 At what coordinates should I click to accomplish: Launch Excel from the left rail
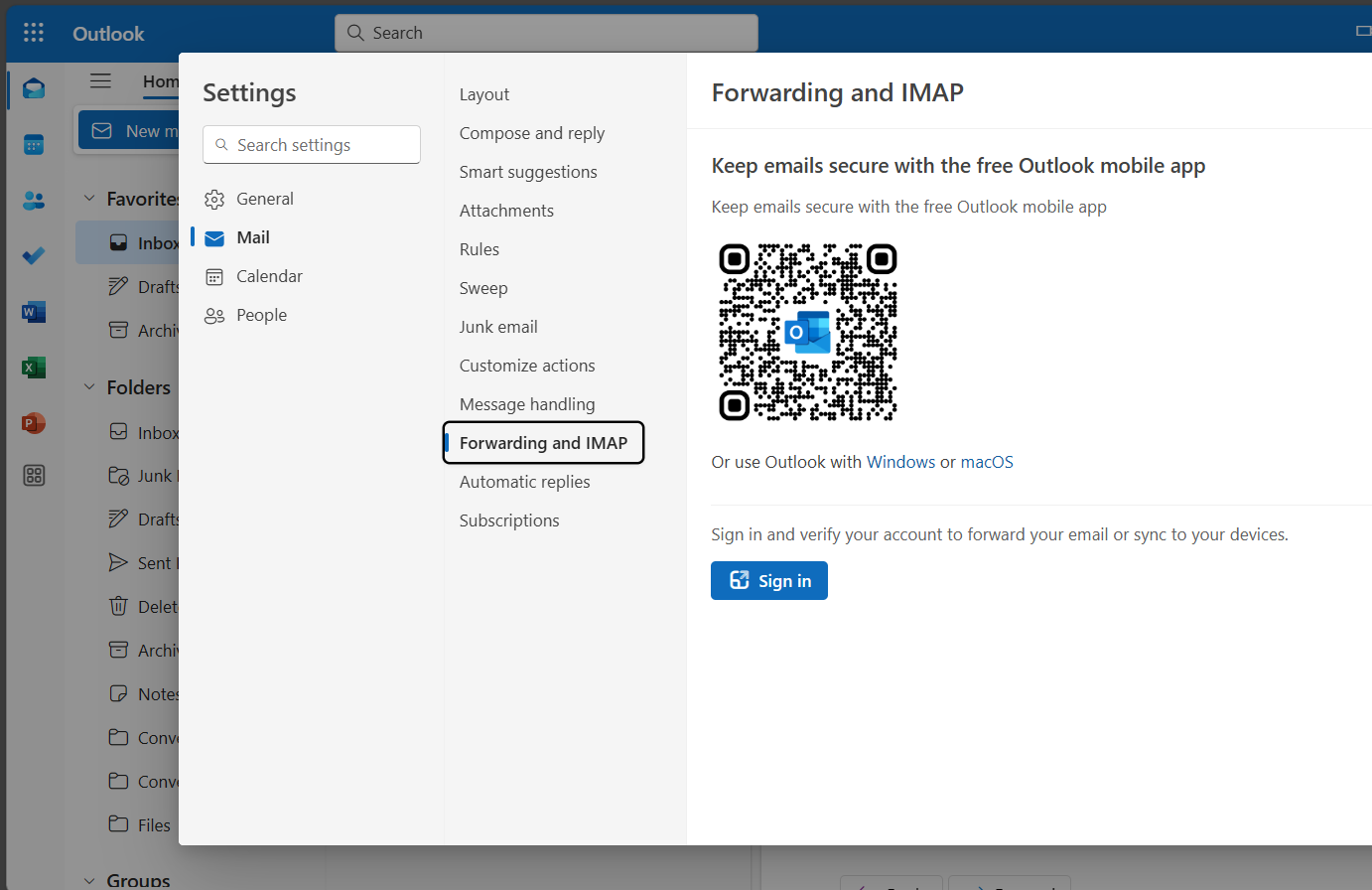click(34, 368)
